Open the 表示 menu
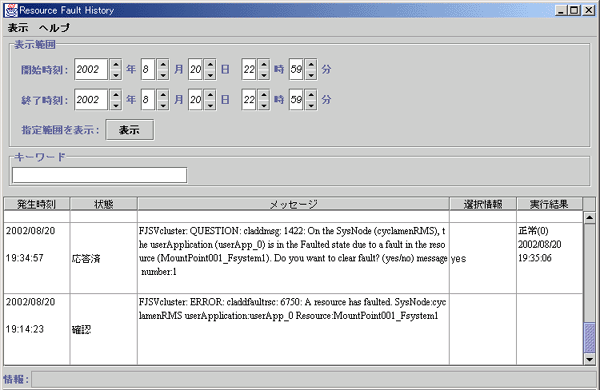 tap(18, 28)
